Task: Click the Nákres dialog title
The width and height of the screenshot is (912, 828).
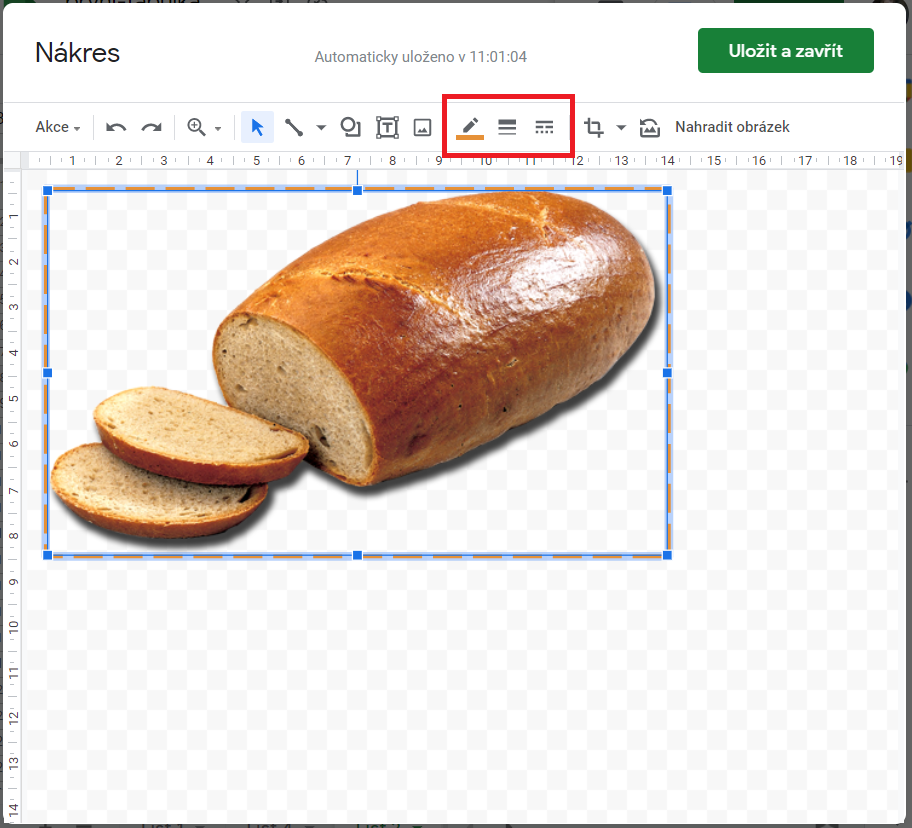Action: coord(77,53)
